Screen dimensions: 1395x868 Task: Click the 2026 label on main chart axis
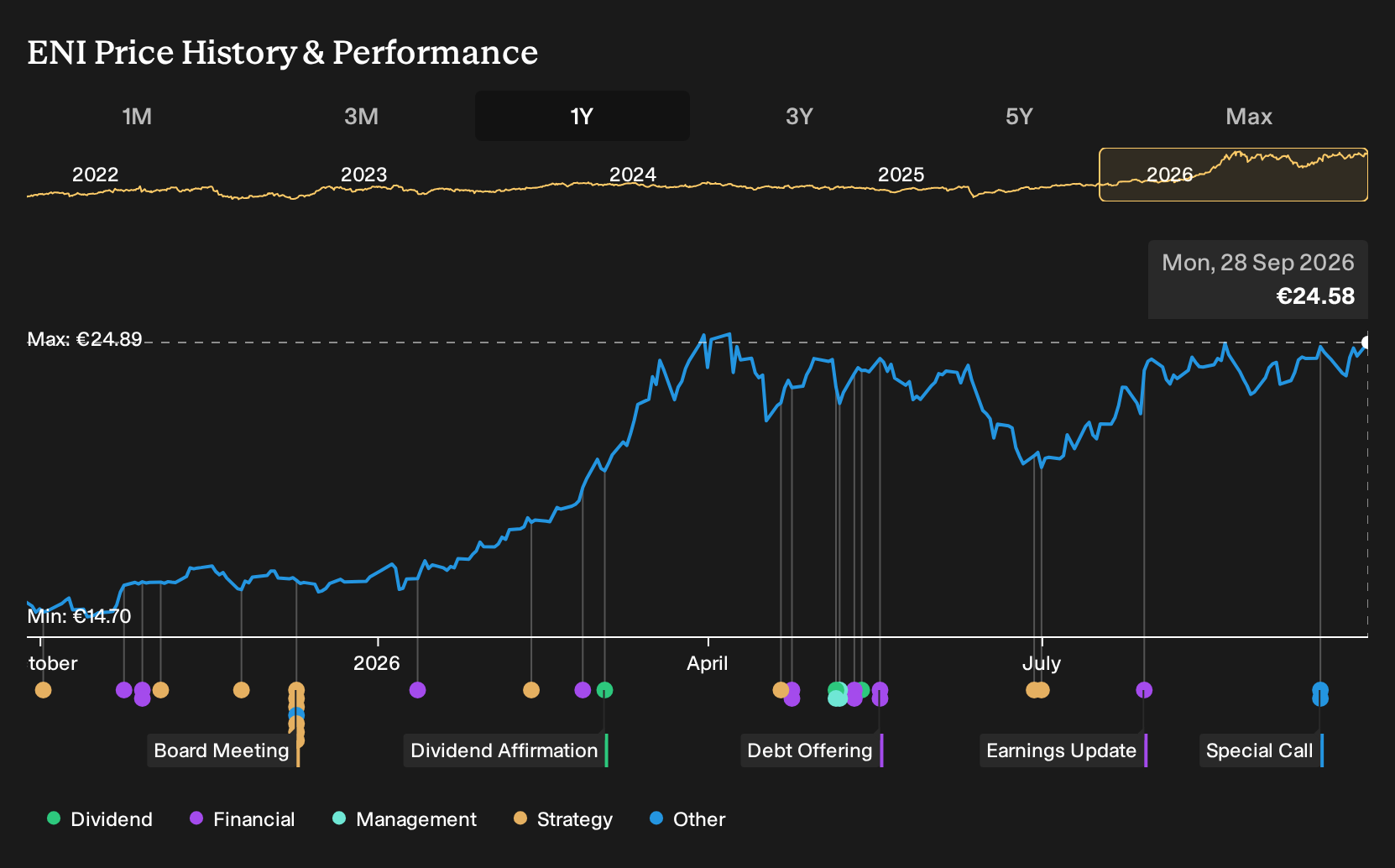pos(377,663)
